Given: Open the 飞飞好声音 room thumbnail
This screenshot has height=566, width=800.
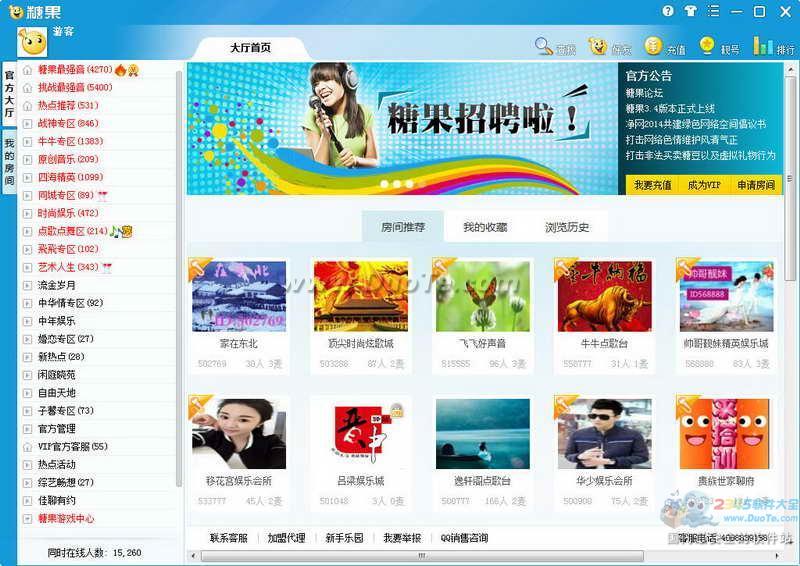Looking at the screenshot, I should tap(483, 296).
